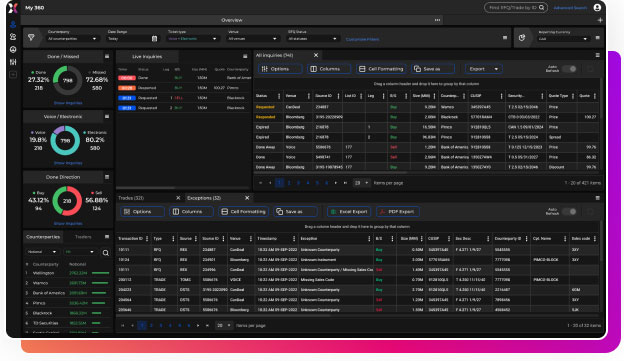The image size is (624, 361).
Task: Open items per page dropdown in Exceptions
Action: point(224,326)
